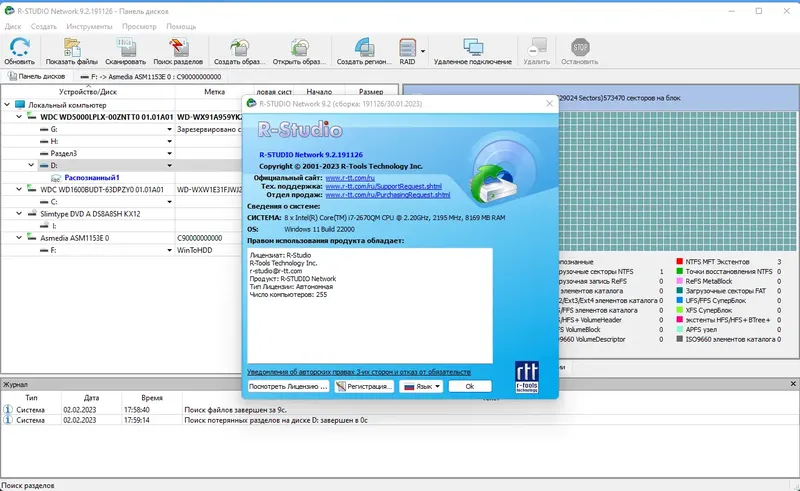Collapse the WDC WD5000LPLX disk node
Viewport: 800px width, 491px height.
(19, 117)
